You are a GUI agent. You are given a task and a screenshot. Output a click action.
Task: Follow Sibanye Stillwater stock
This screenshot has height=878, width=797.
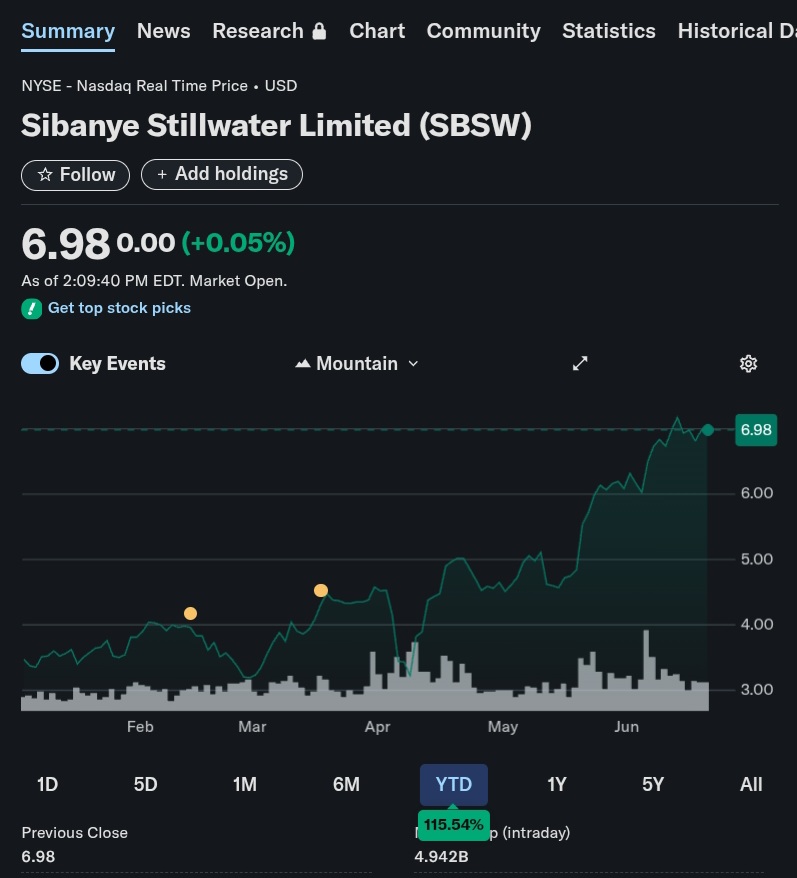point(76,175)
